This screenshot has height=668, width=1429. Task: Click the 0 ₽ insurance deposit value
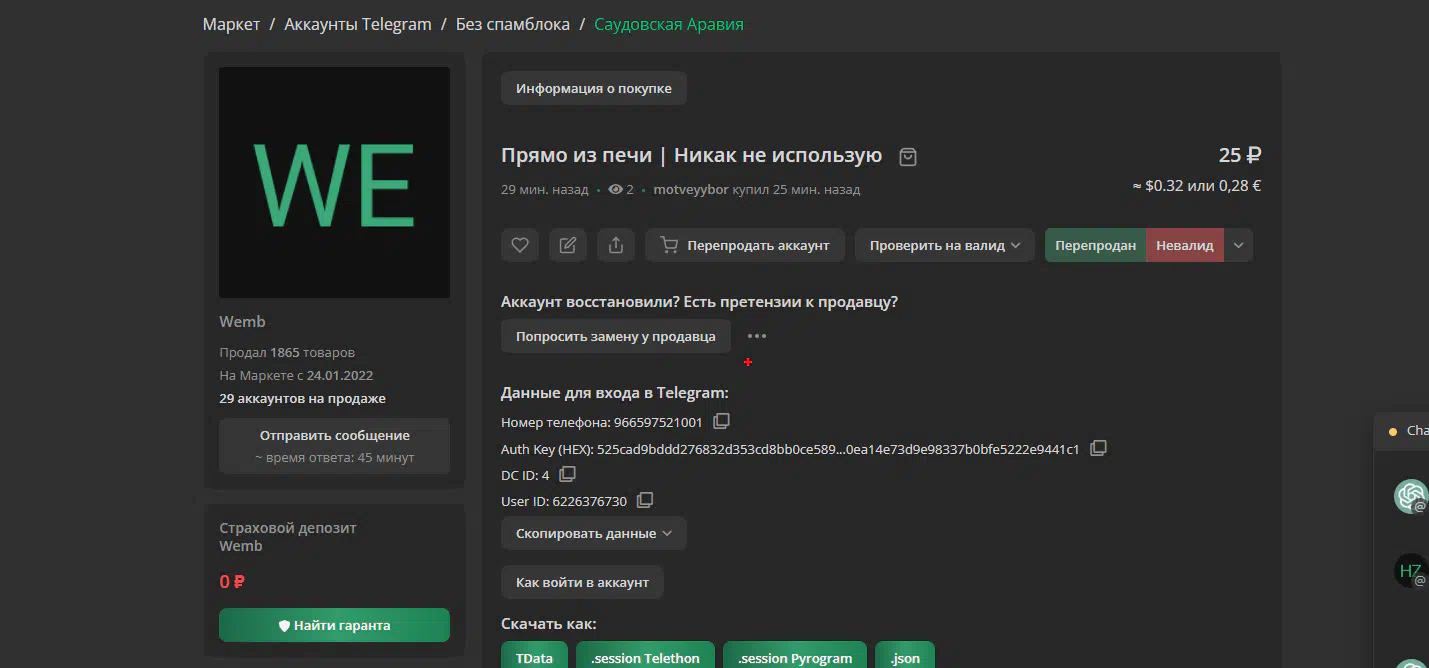point(232,581)
